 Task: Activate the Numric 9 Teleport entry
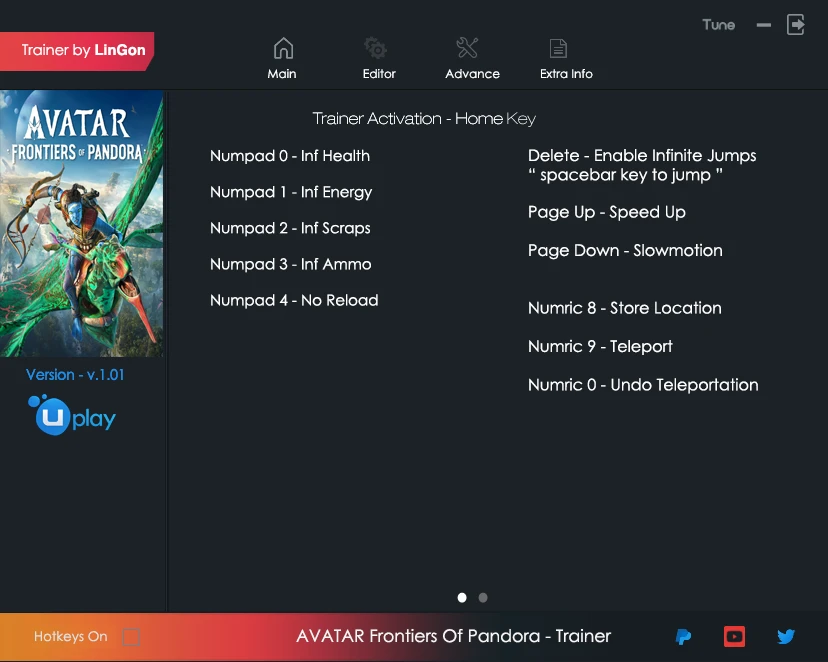(x=600, y=346)
